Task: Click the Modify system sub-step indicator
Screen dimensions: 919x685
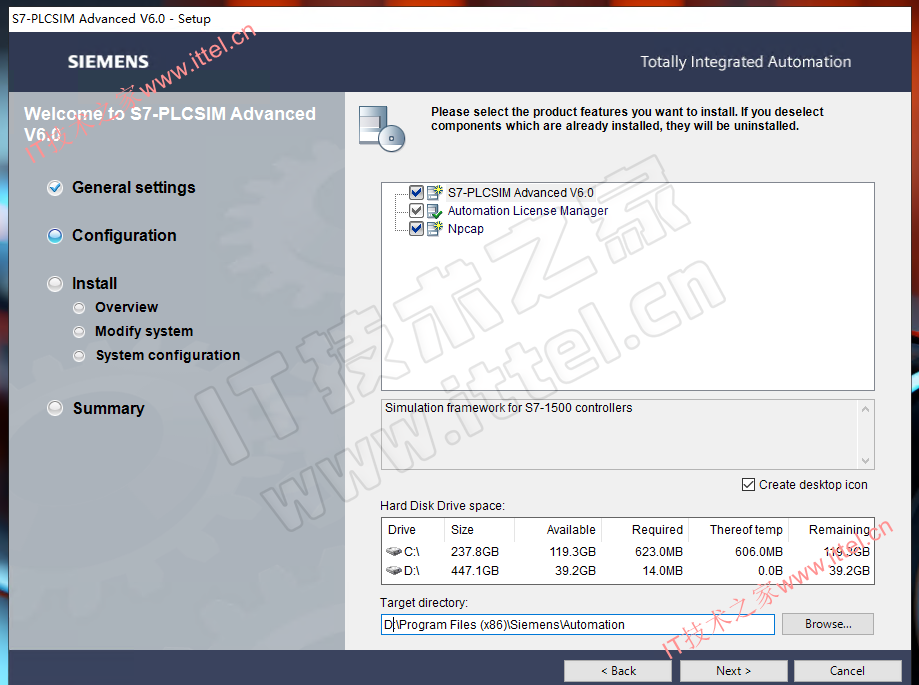Action: (79, 332)
